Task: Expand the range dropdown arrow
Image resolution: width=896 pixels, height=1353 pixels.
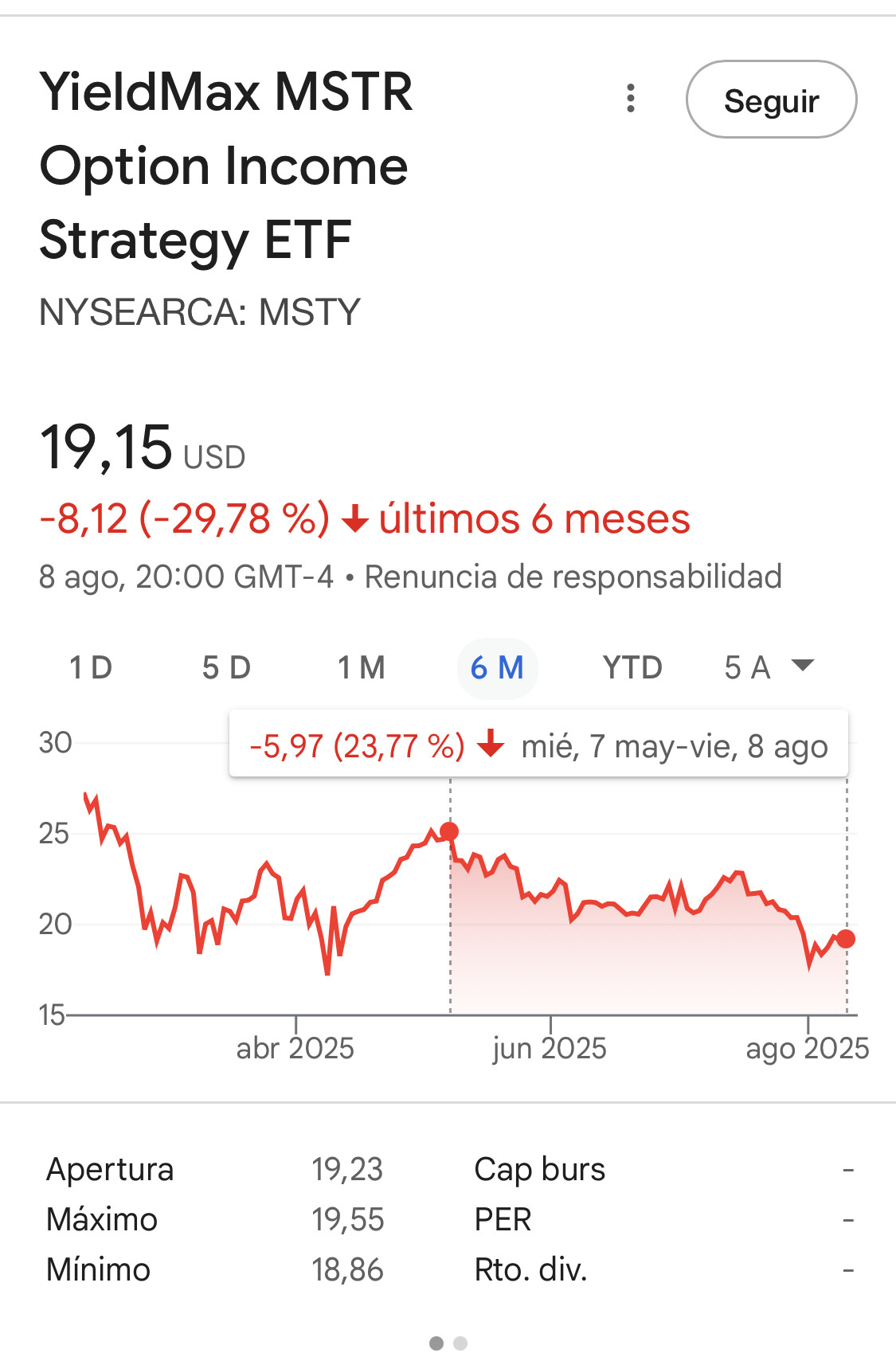Action: (x=803, y=665)
